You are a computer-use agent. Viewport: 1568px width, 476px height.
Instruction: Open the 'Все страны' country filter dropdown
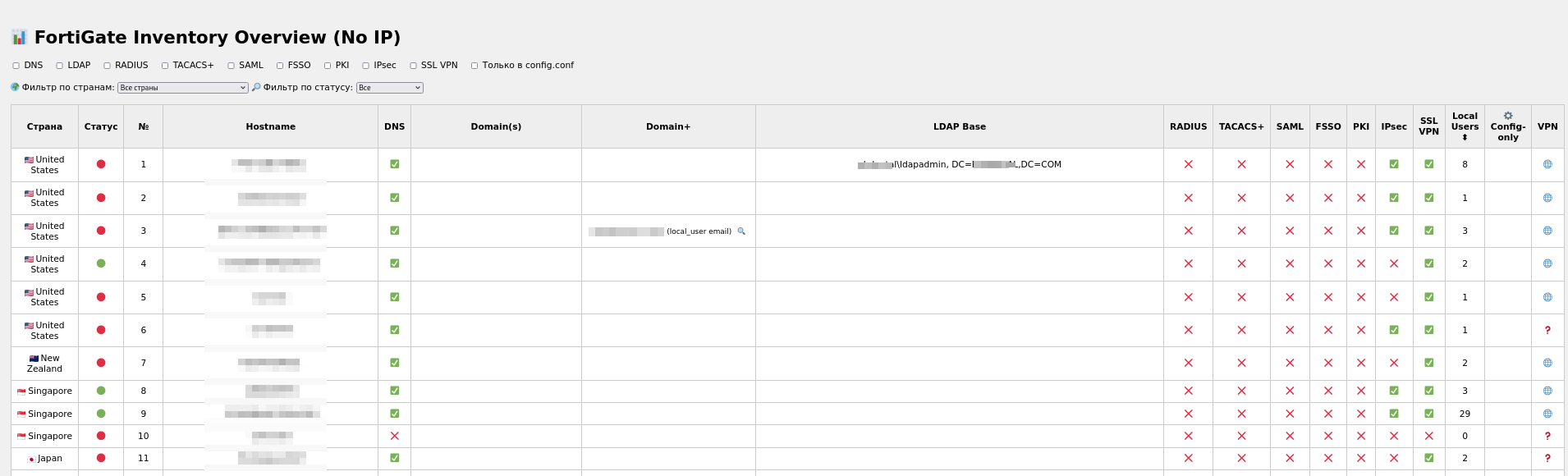coord(182,87)
